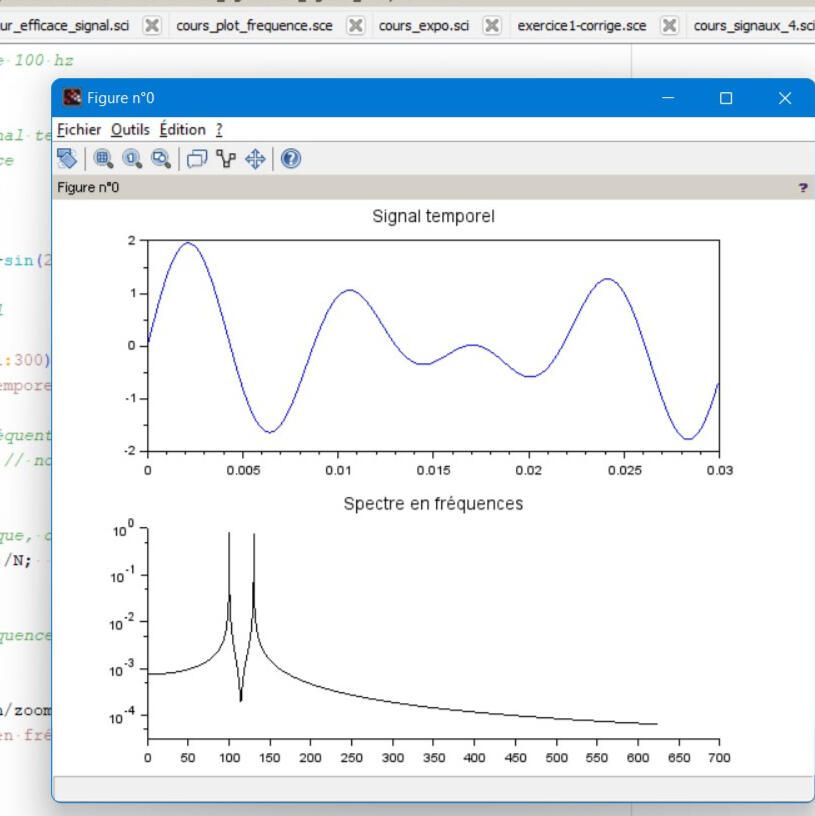
Task: Click the overlapping windows toolbar icon
Action: coord(197,159)
